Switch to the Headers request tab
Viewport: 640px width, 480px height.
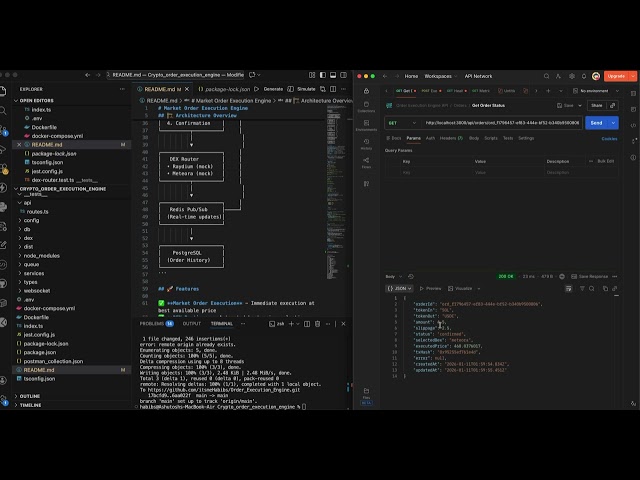click(451, 138)
